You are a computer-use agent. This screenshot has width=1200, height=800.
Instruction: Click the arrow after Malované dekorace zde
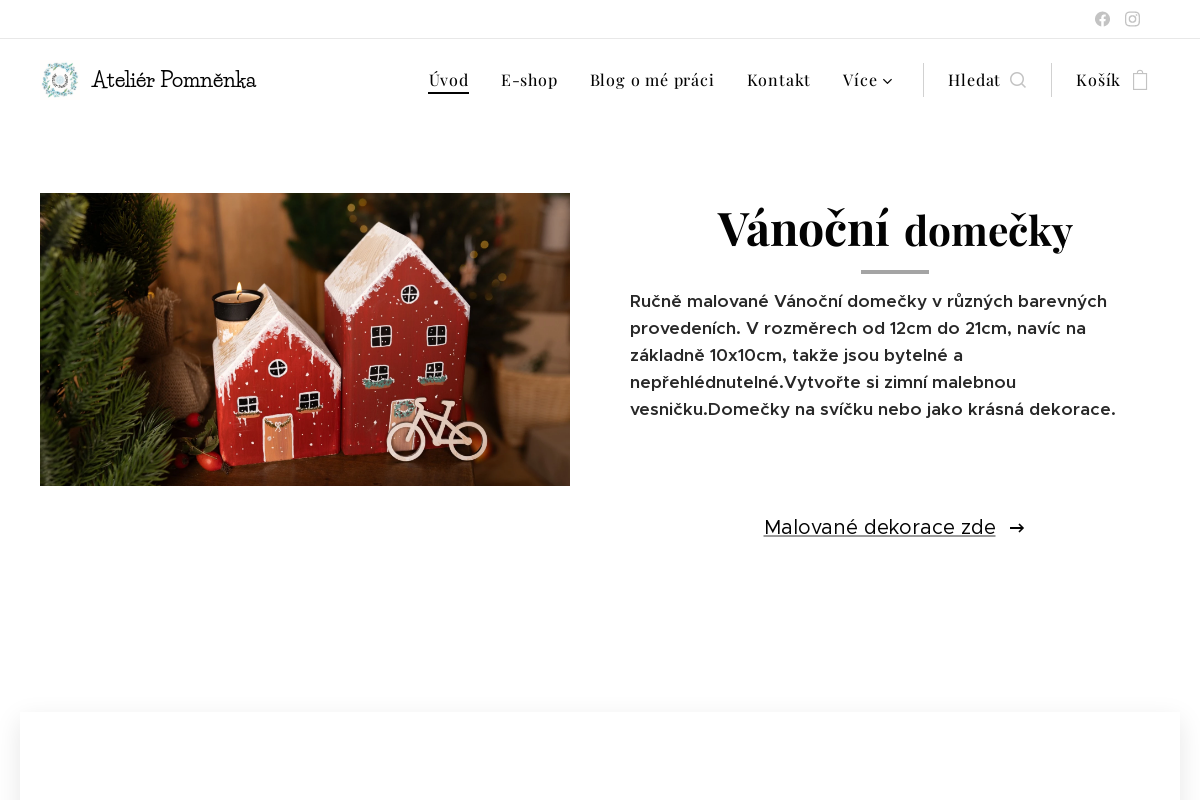tap(1017, 528)
